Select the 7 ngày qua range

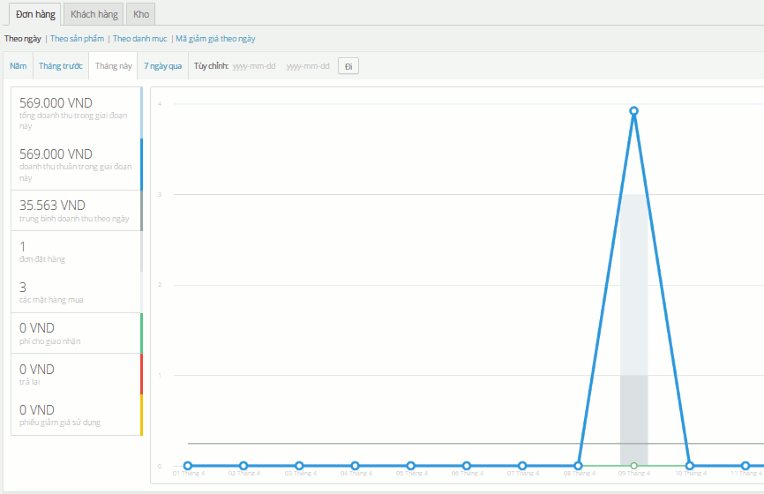[x=163, y=66]
